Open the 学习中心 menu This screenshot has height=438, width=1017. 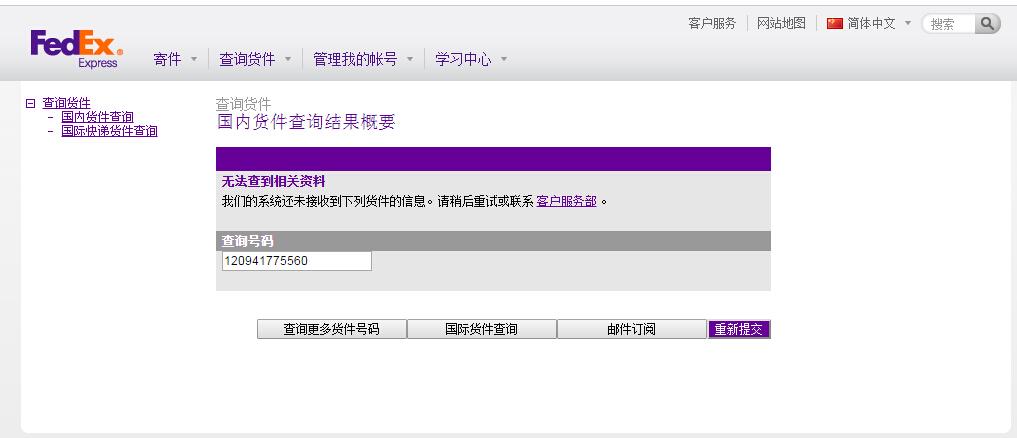pos(463,60)
